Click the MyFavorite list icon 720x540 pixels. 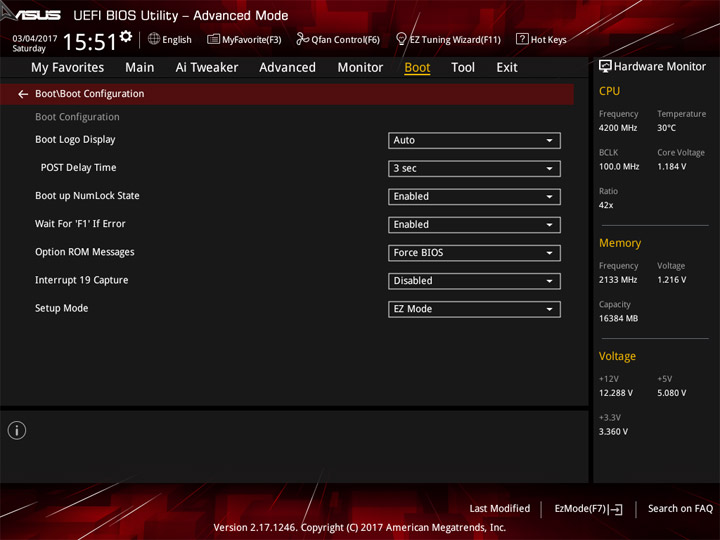tap(214, 39)
